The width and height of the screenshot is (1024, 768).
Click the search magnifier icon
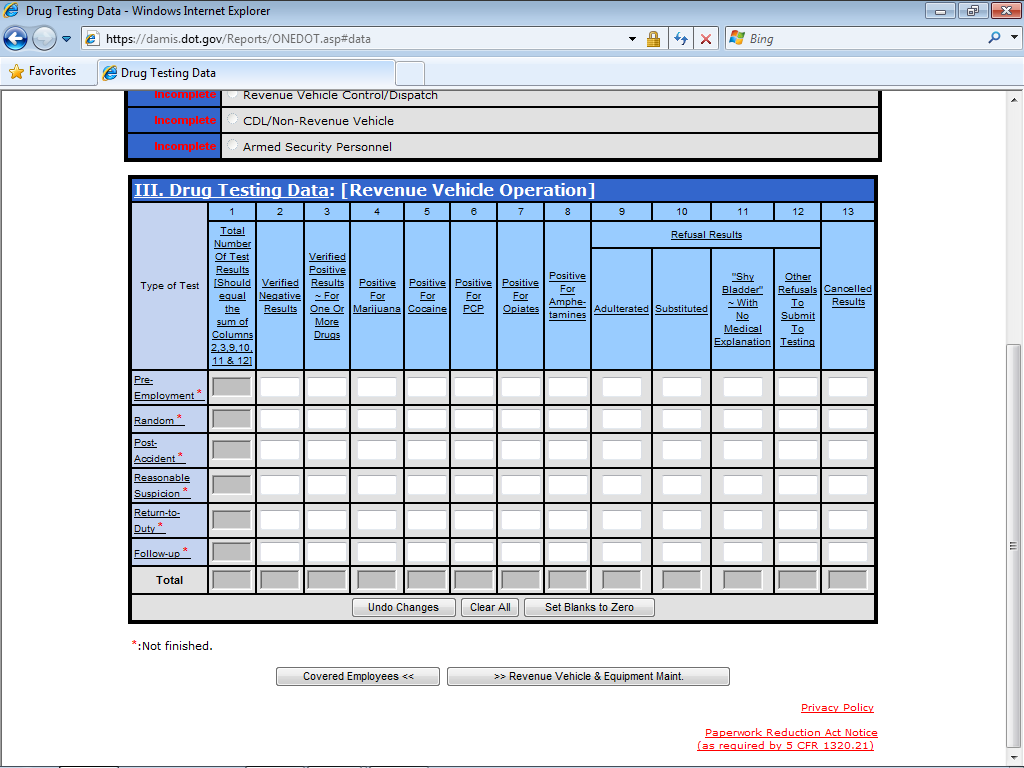click(x=994, y=38)
